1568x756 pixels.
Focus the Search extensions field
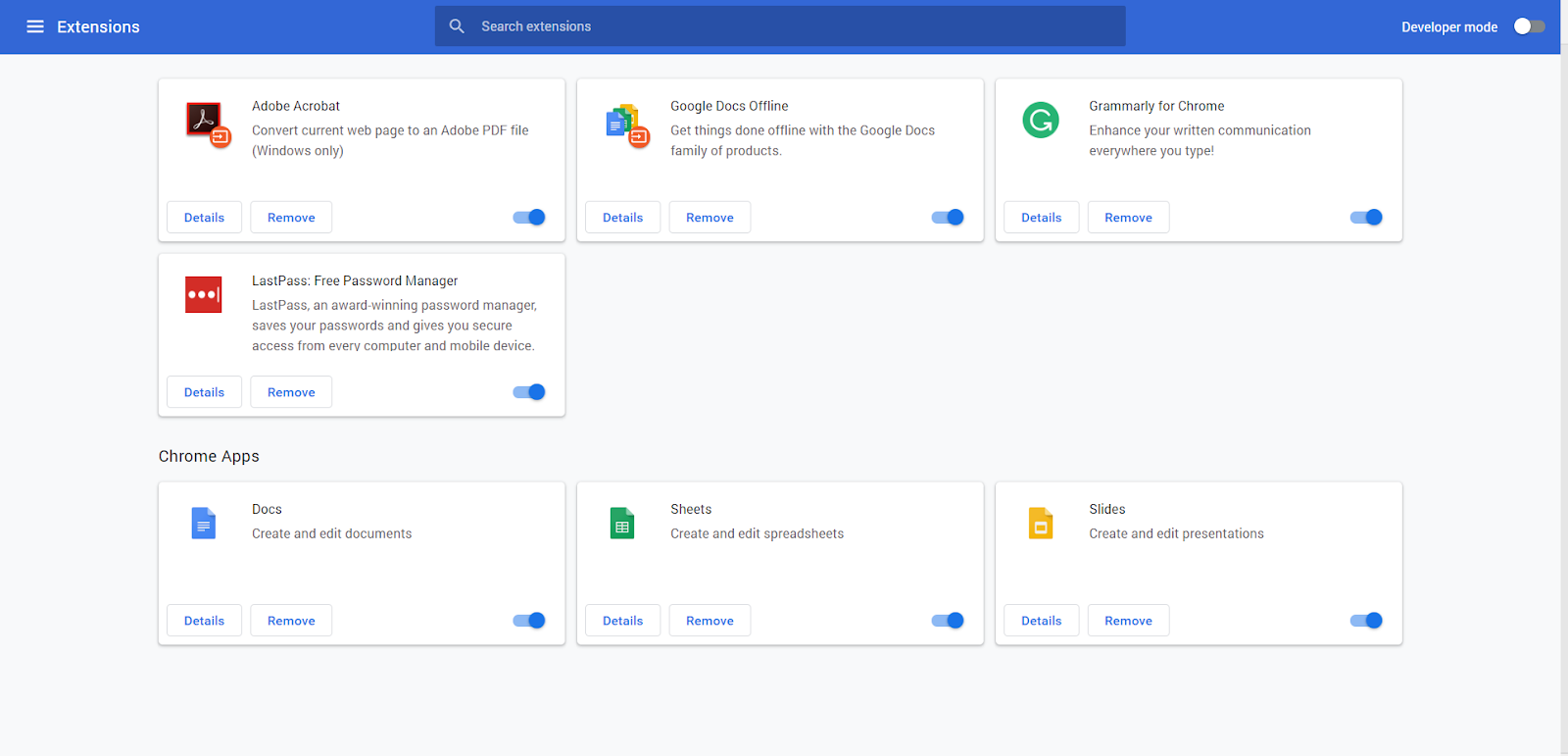[780, 26]
